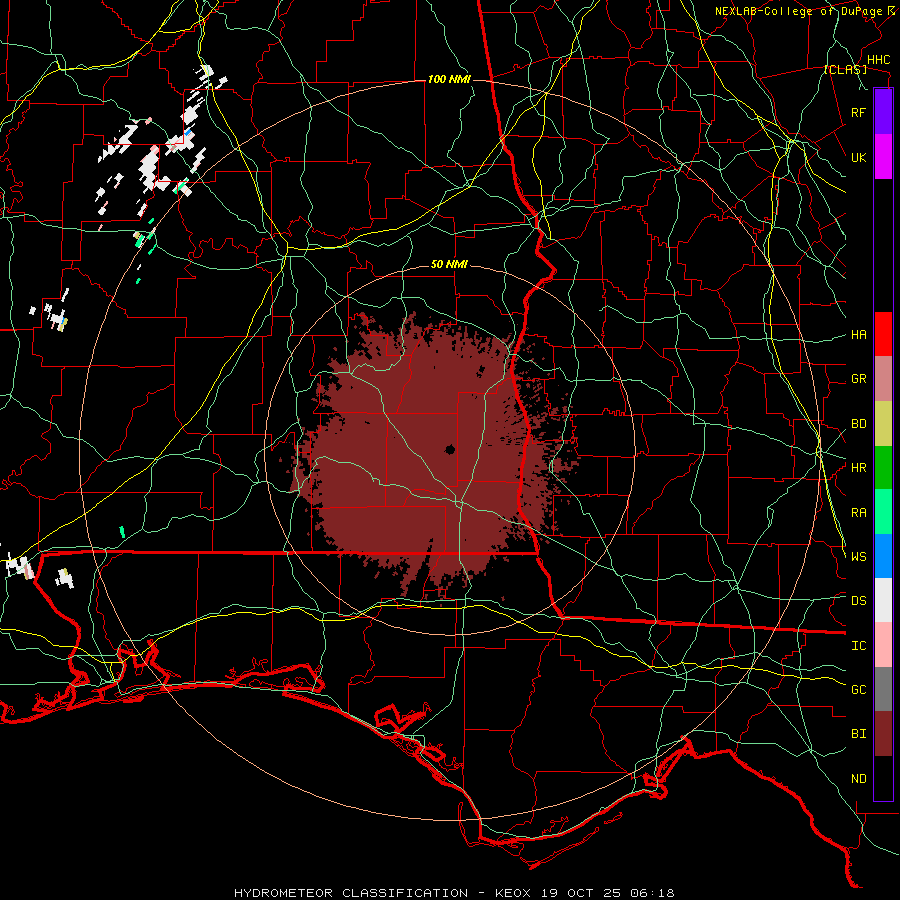This screenshot has width=900, height=900.
Task: Click the "GR" legend label
Action: 859,379
